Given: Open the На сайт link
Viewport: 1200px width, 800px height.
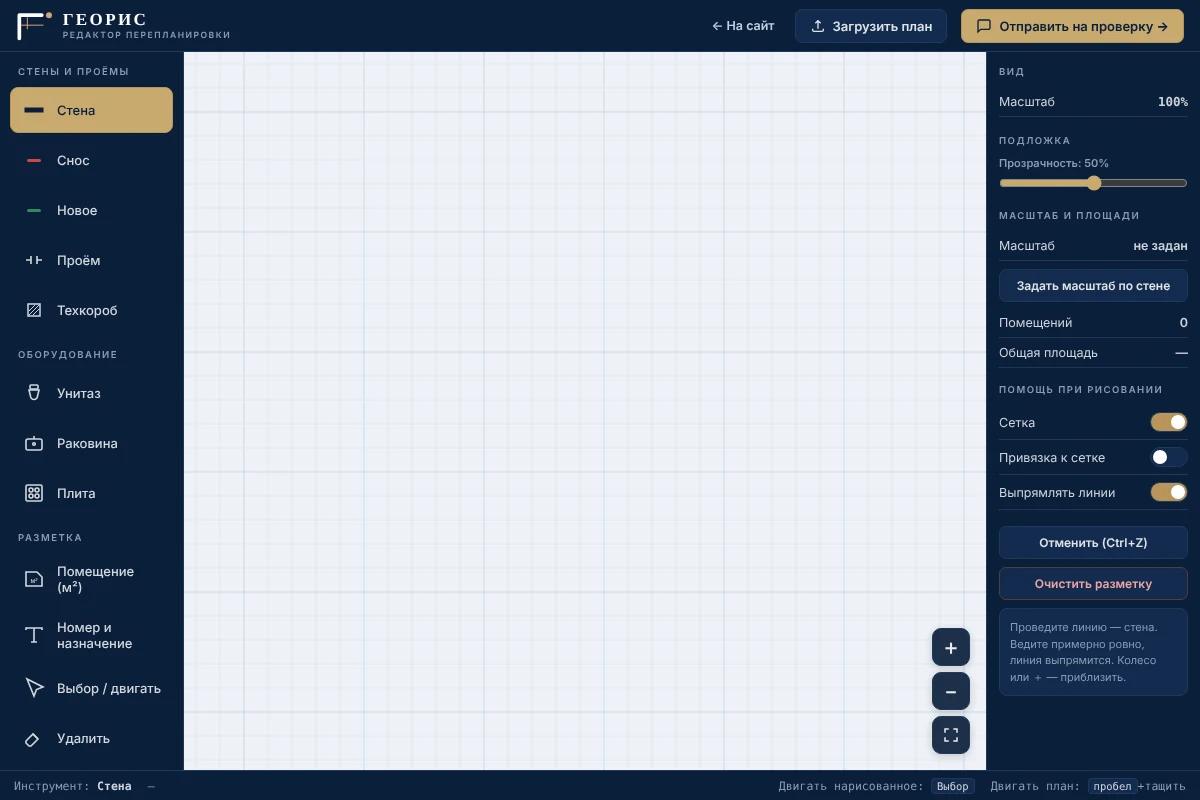Looking at the screenshot, I should pos(743,26).
